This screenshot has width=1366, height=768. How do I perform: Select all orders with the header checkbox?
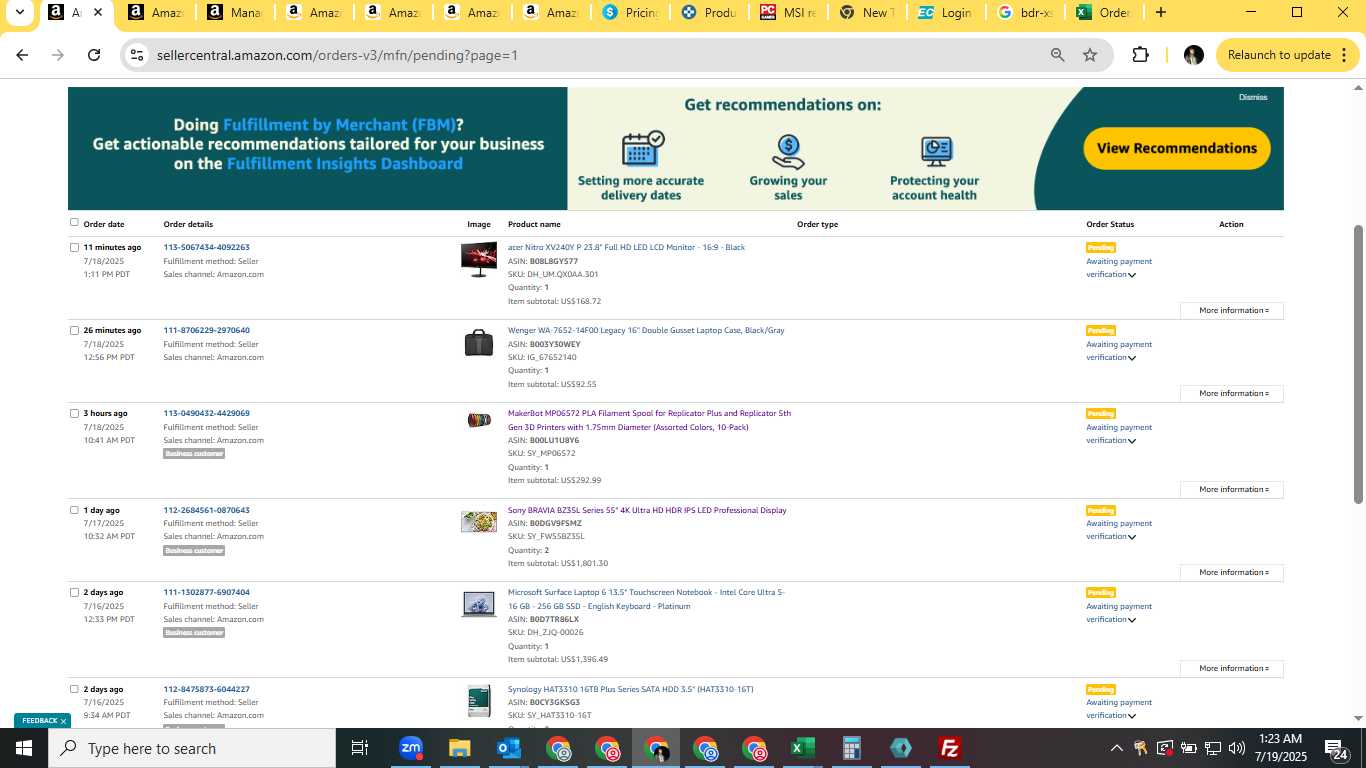74,222
